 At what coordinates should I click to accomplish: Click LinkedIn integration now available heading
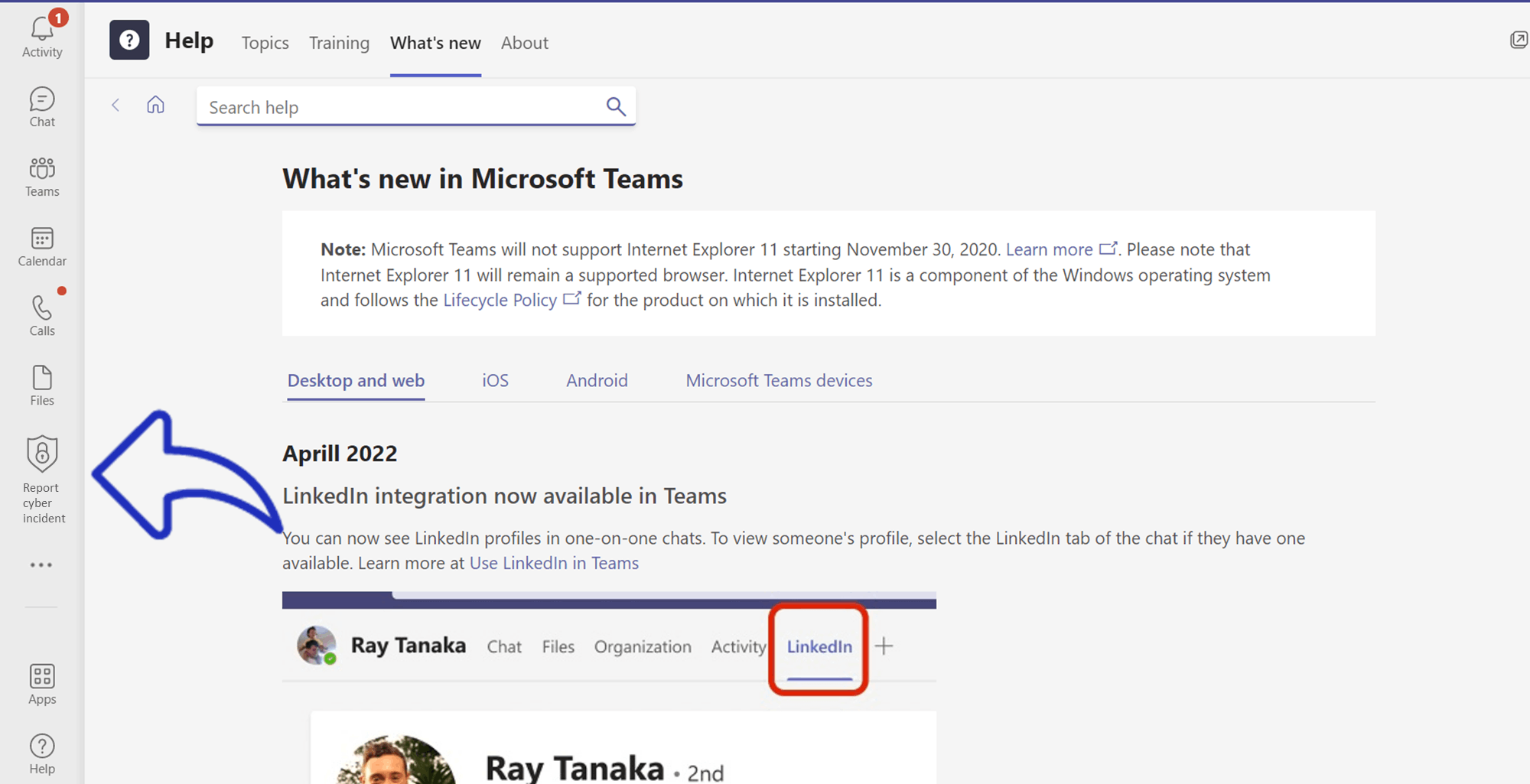[x=504, y=496]
